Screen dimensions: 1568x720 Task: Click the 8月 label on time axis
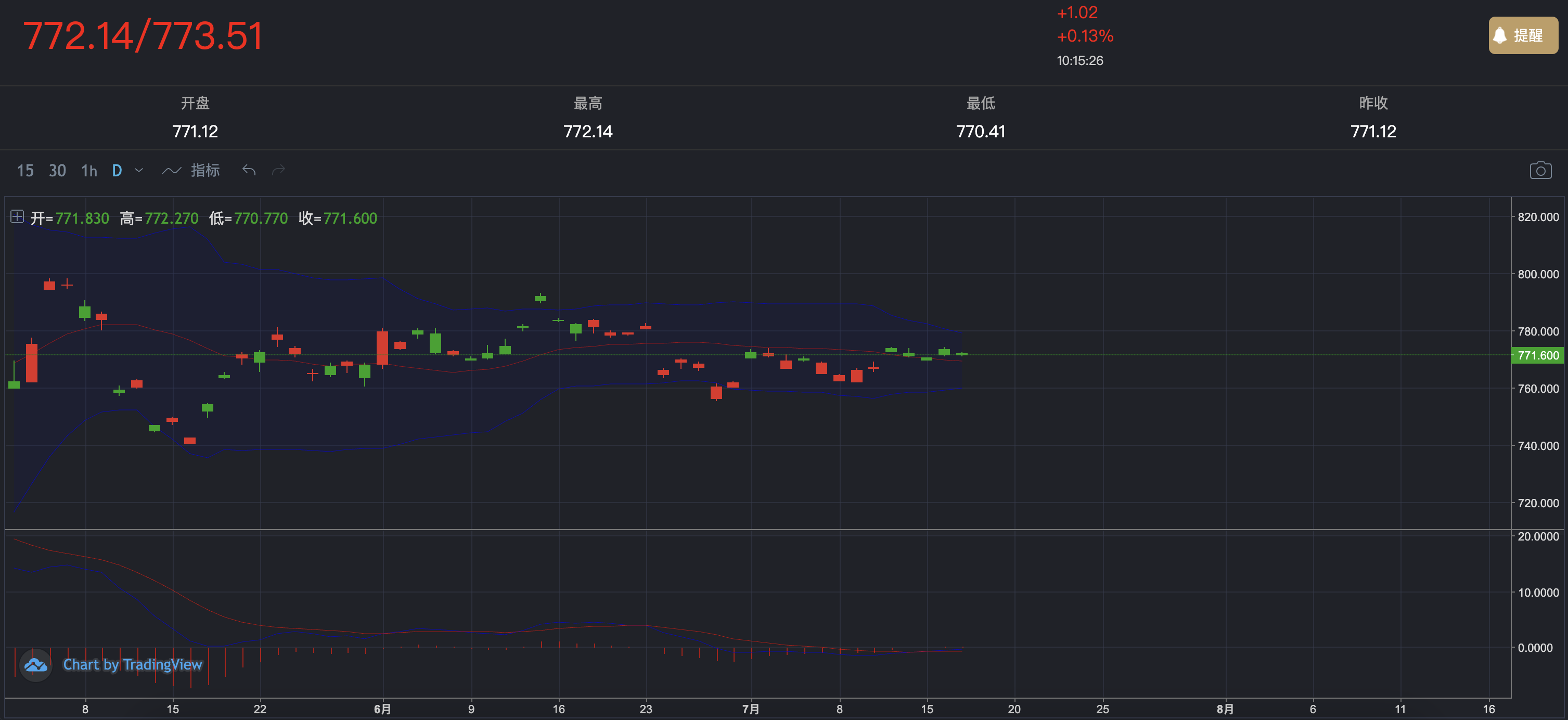tap(1225, 709)
